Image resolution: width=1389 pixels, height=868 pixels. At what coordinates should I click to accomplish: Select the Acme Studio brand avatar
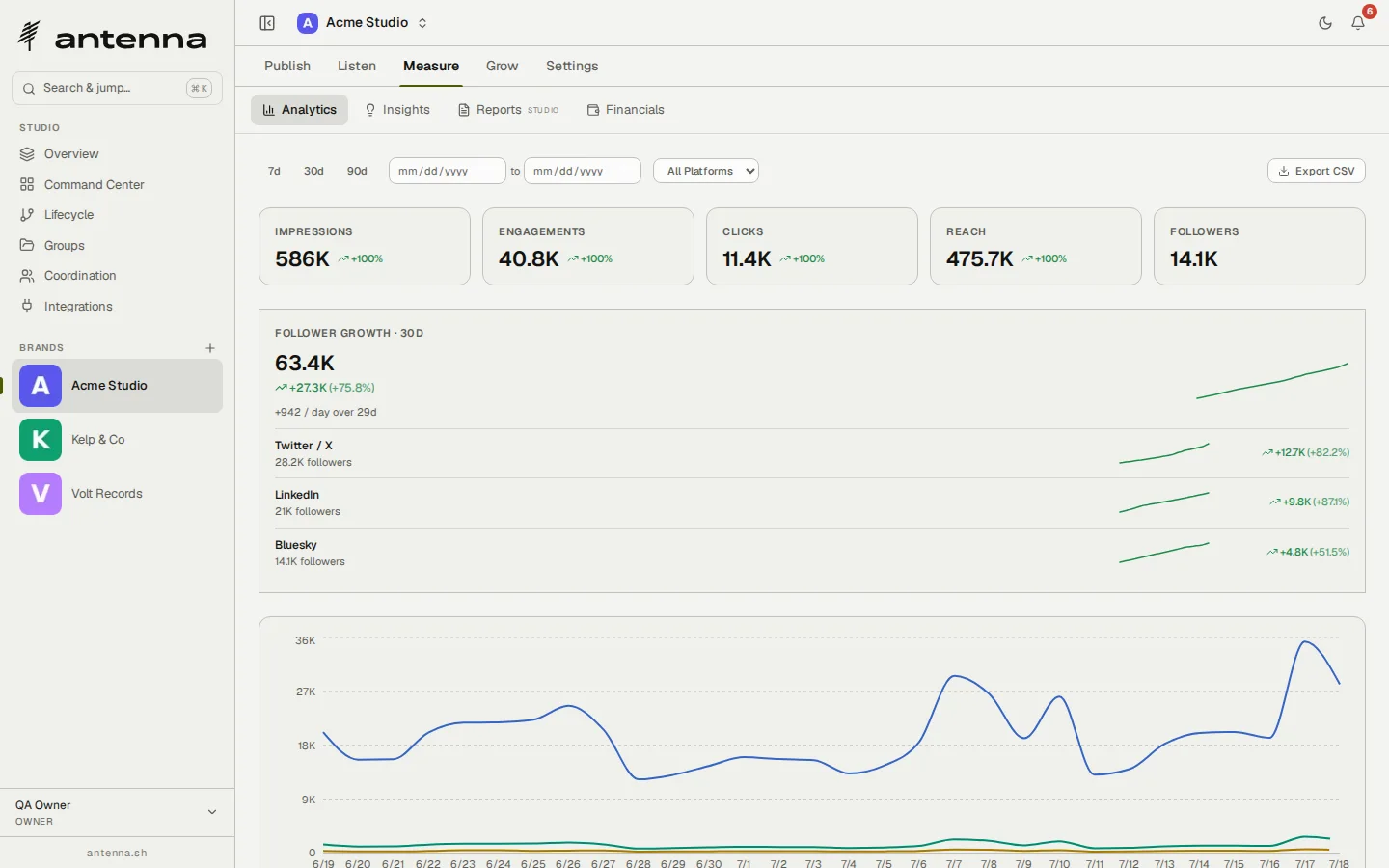pos(41,386)
